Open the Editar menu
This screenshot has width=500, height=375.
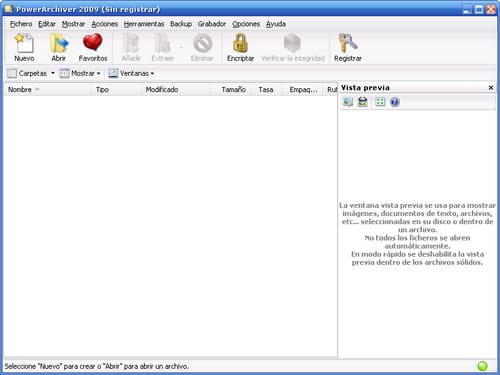click(x=47, y=24)
